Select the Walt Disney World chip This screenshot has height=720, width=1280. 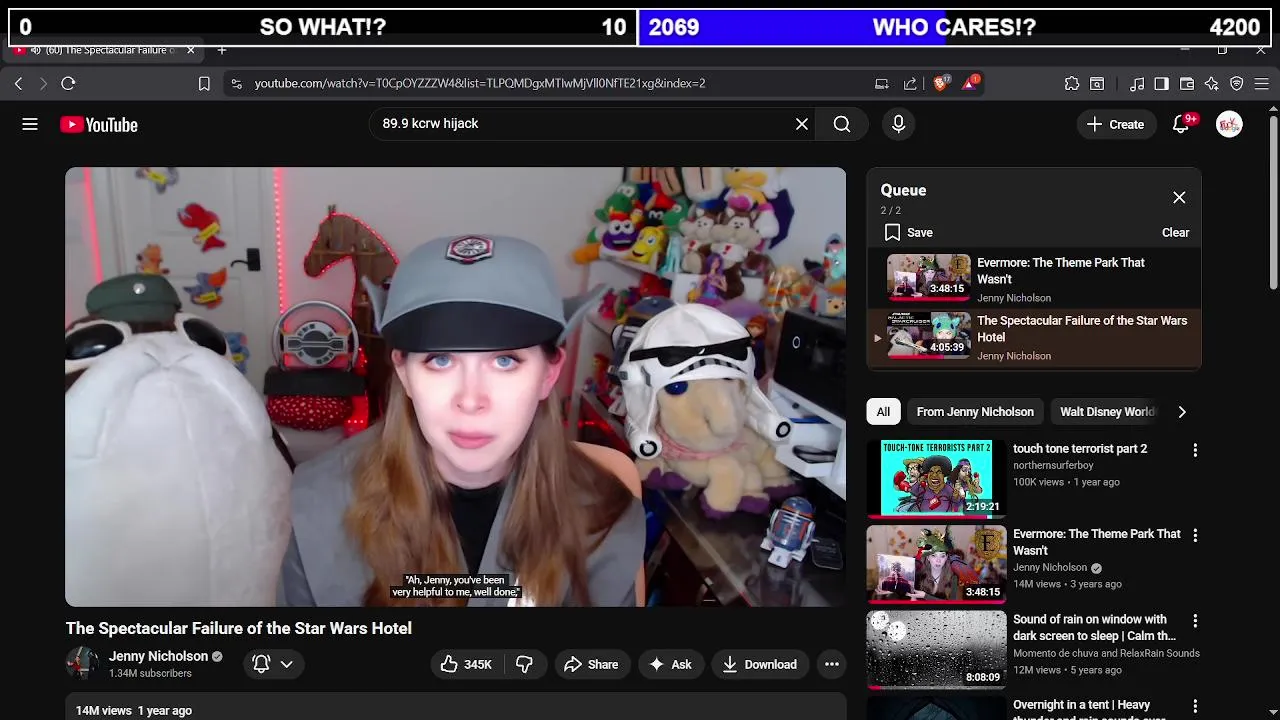click(1107, 412)
